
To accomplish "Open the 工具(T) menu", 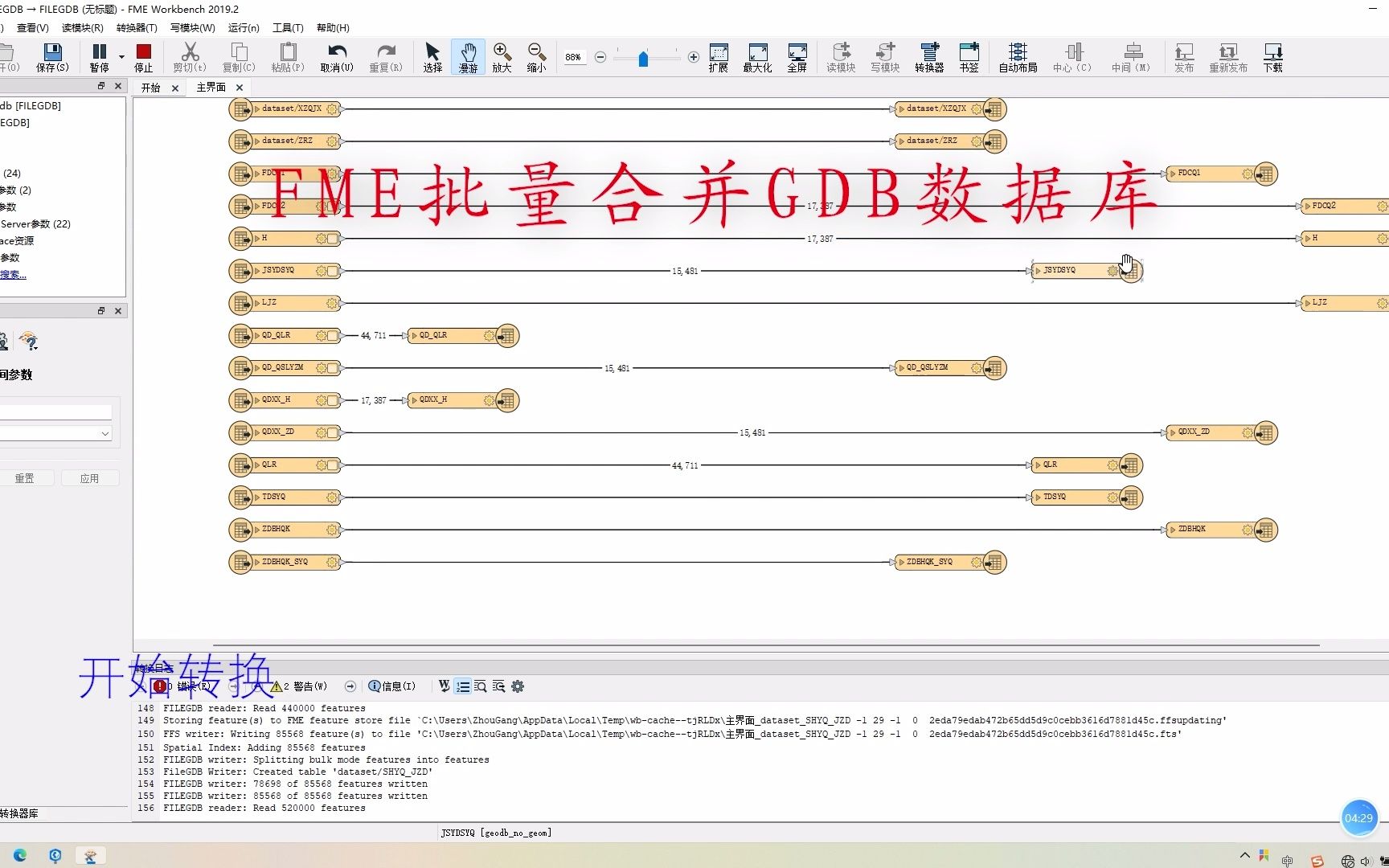I will [288, 27].
